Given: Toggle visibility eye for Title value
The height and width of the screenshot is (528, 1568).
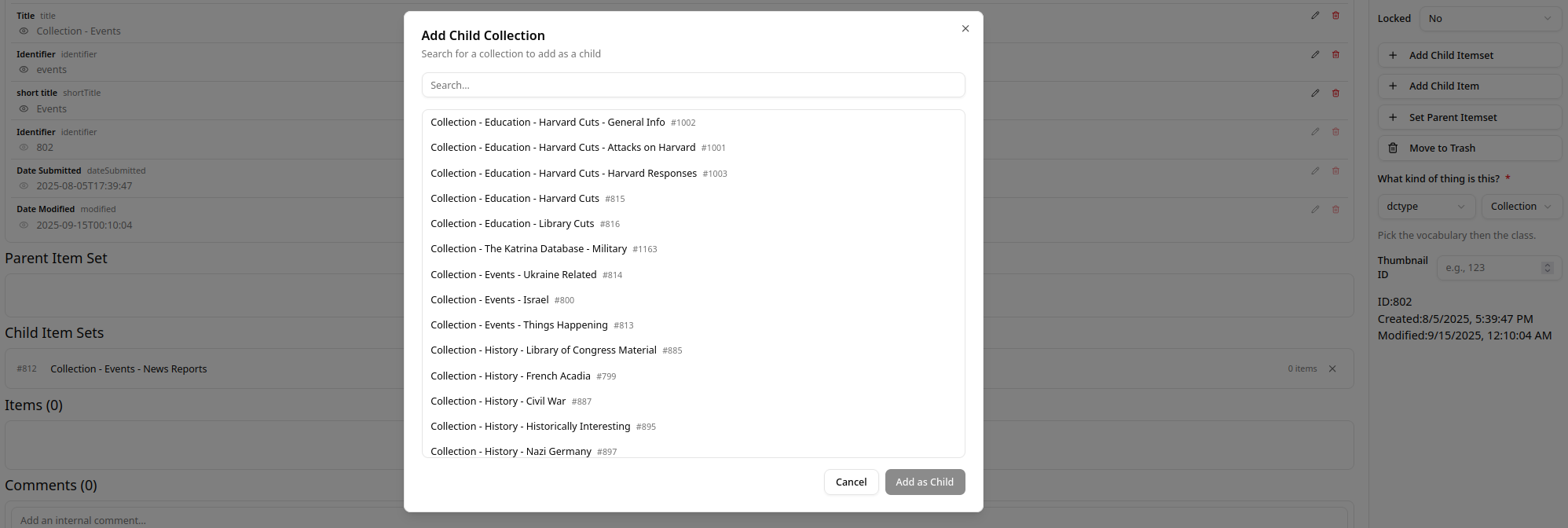Looking at the screenshot, I should point(24,31).
